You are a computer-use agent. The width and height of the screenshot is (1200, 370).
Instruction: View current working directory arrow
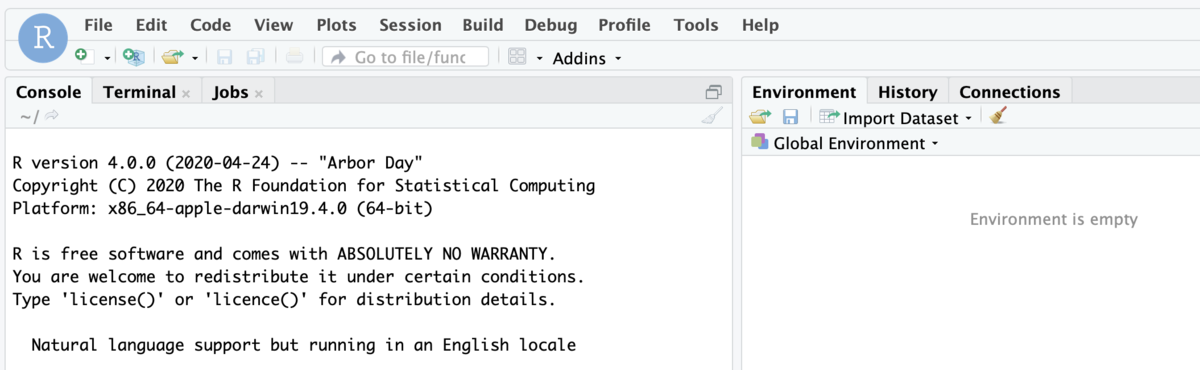click(52, 117)
